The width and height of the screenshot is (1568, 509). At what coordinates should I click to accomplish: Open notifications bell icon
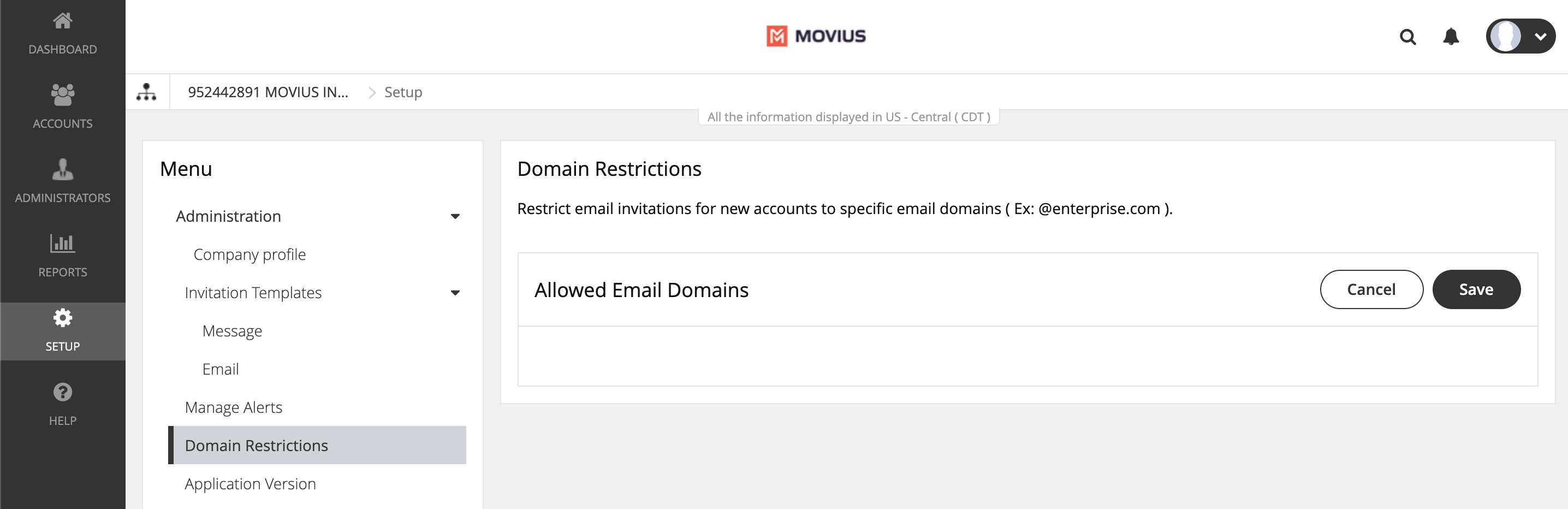[1451, 37]
